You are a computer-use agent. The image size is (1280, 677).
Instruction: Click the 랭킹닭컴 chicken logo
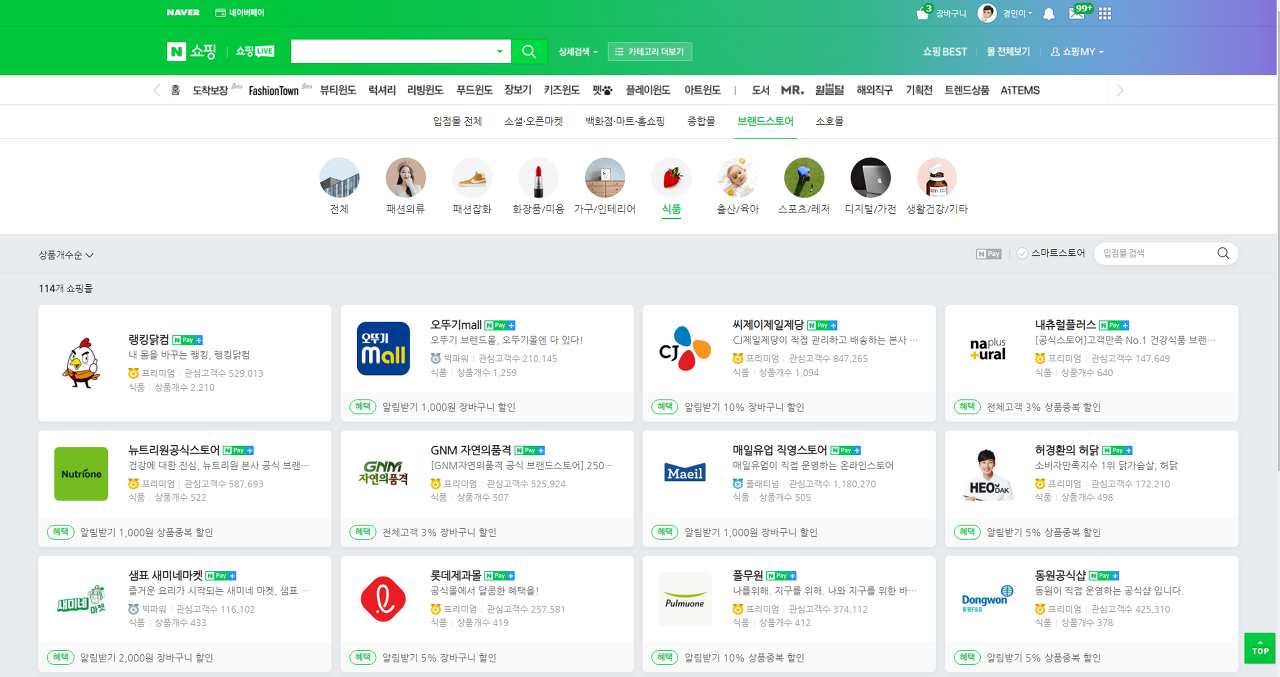(80, 362)
